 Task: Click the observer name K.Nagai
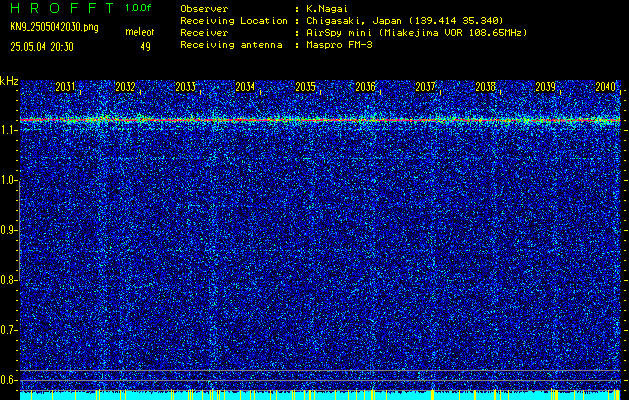[x=326, y=9]
